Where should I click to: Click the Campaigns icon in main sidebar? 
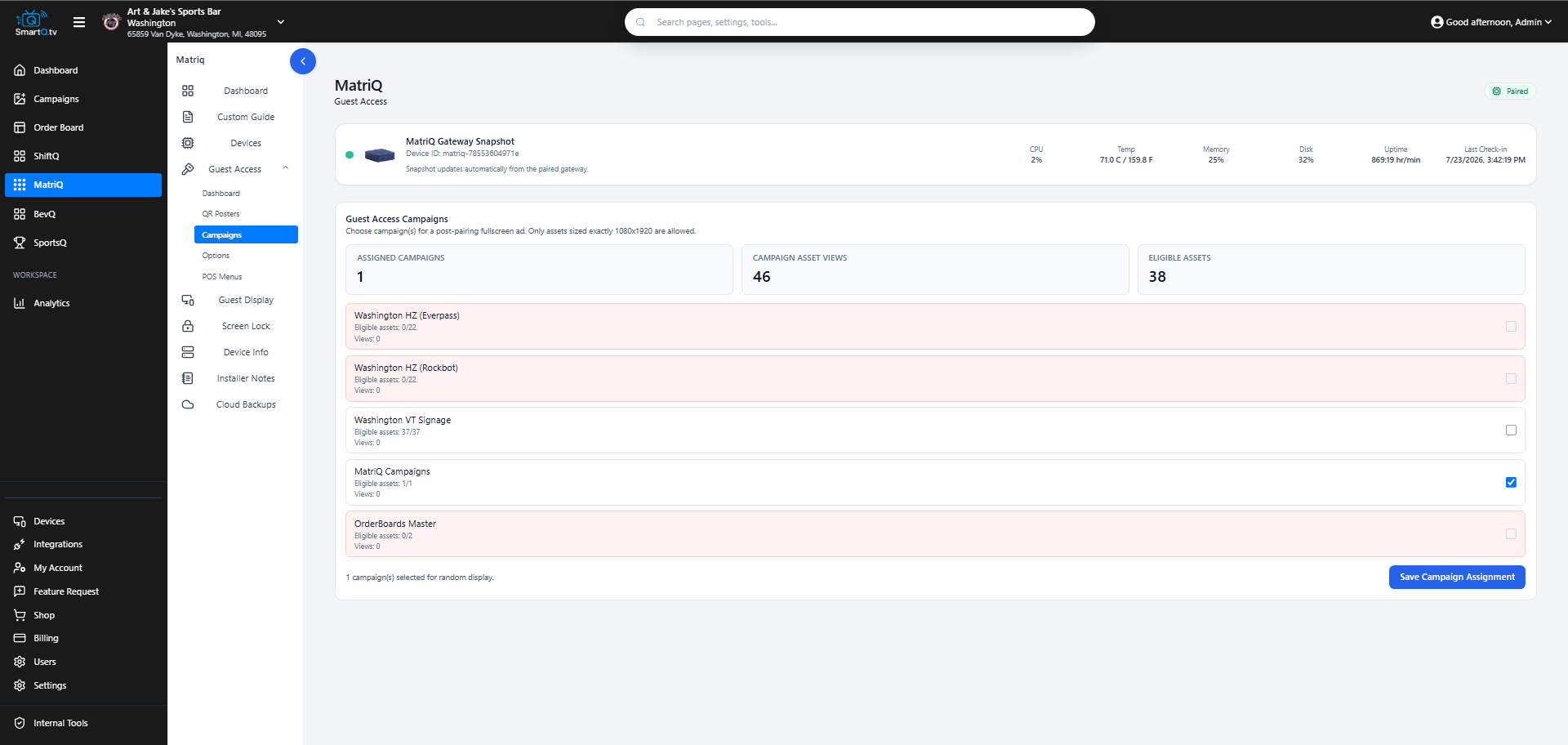coord(20,99)
